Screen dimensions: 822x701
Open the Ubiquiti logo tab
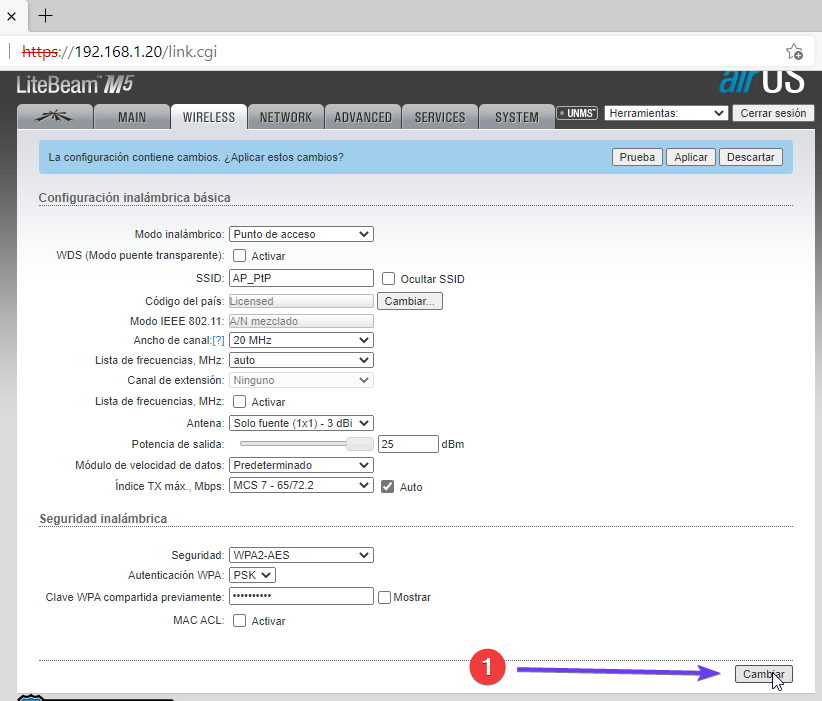[55, 117]
